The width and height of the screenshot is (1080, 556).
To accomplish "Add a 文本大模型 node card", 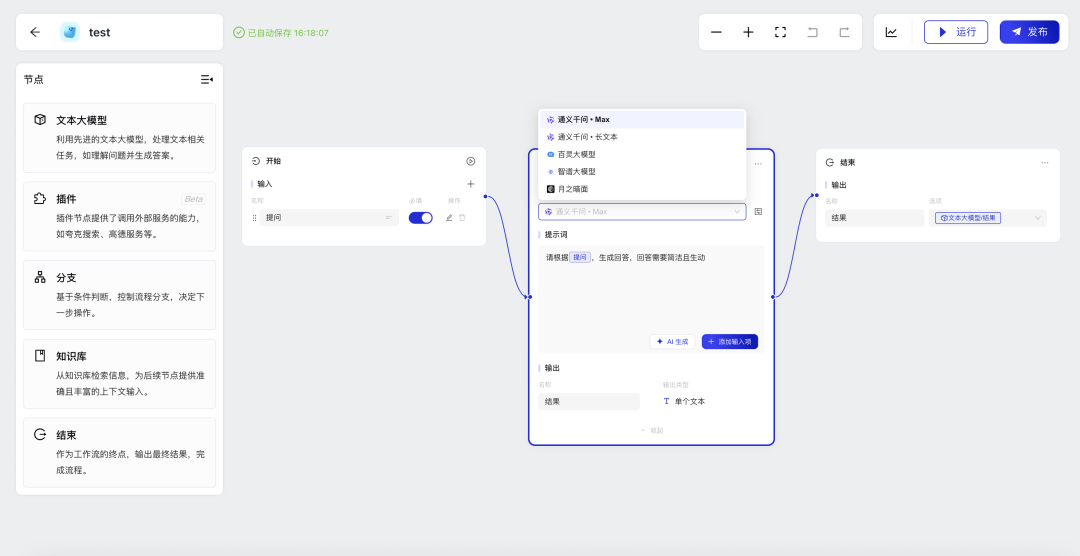I will click(120, 138).
